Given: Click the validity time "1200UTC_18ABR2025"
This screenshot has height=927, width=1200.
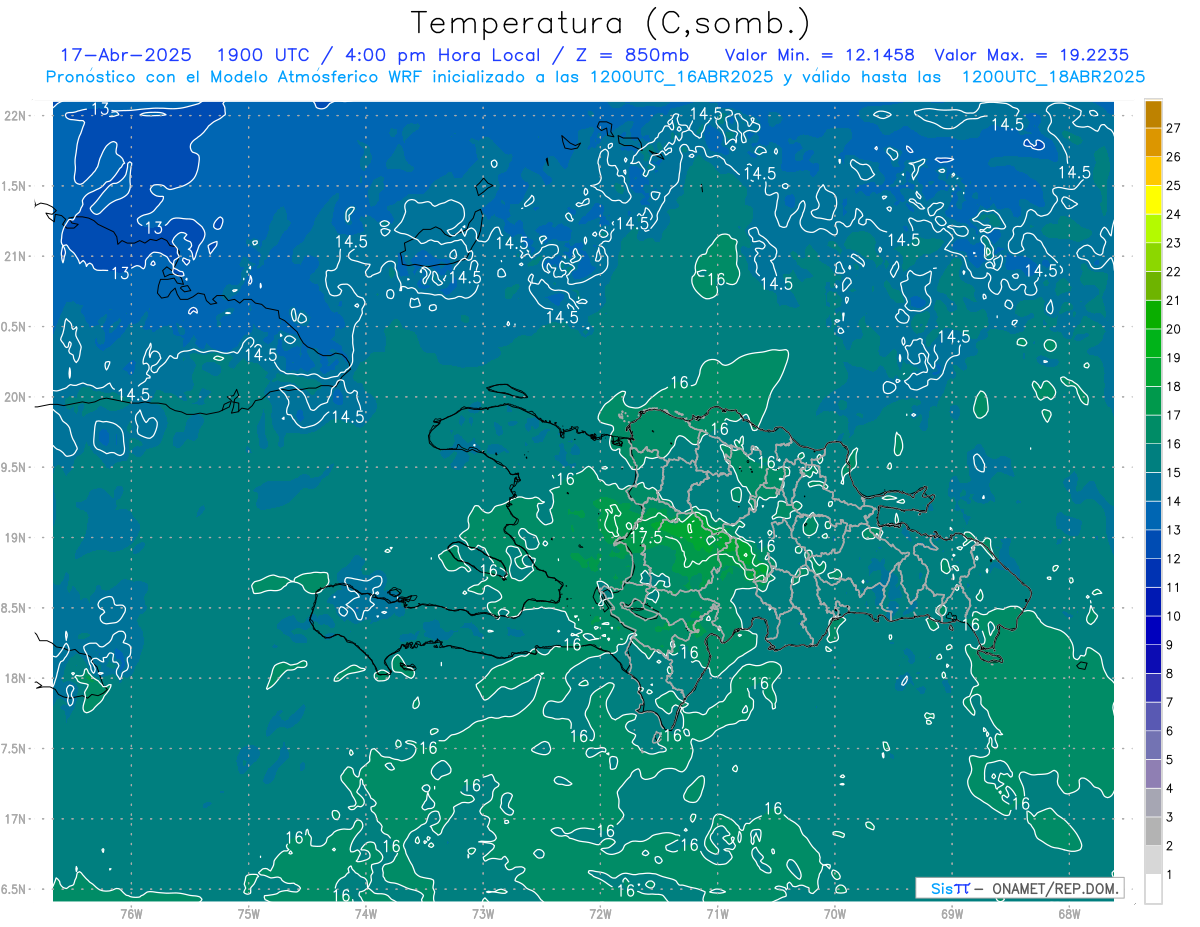Looking at the screenshot, I should coord(1053,77).
